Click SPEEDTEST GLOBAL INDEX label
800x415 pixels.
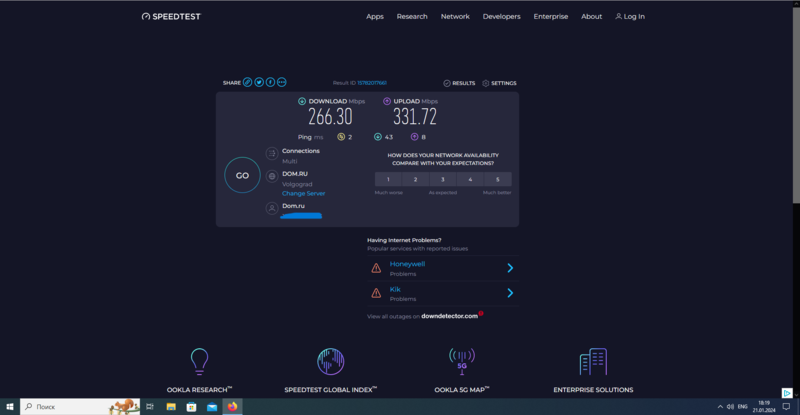(331, 389)
